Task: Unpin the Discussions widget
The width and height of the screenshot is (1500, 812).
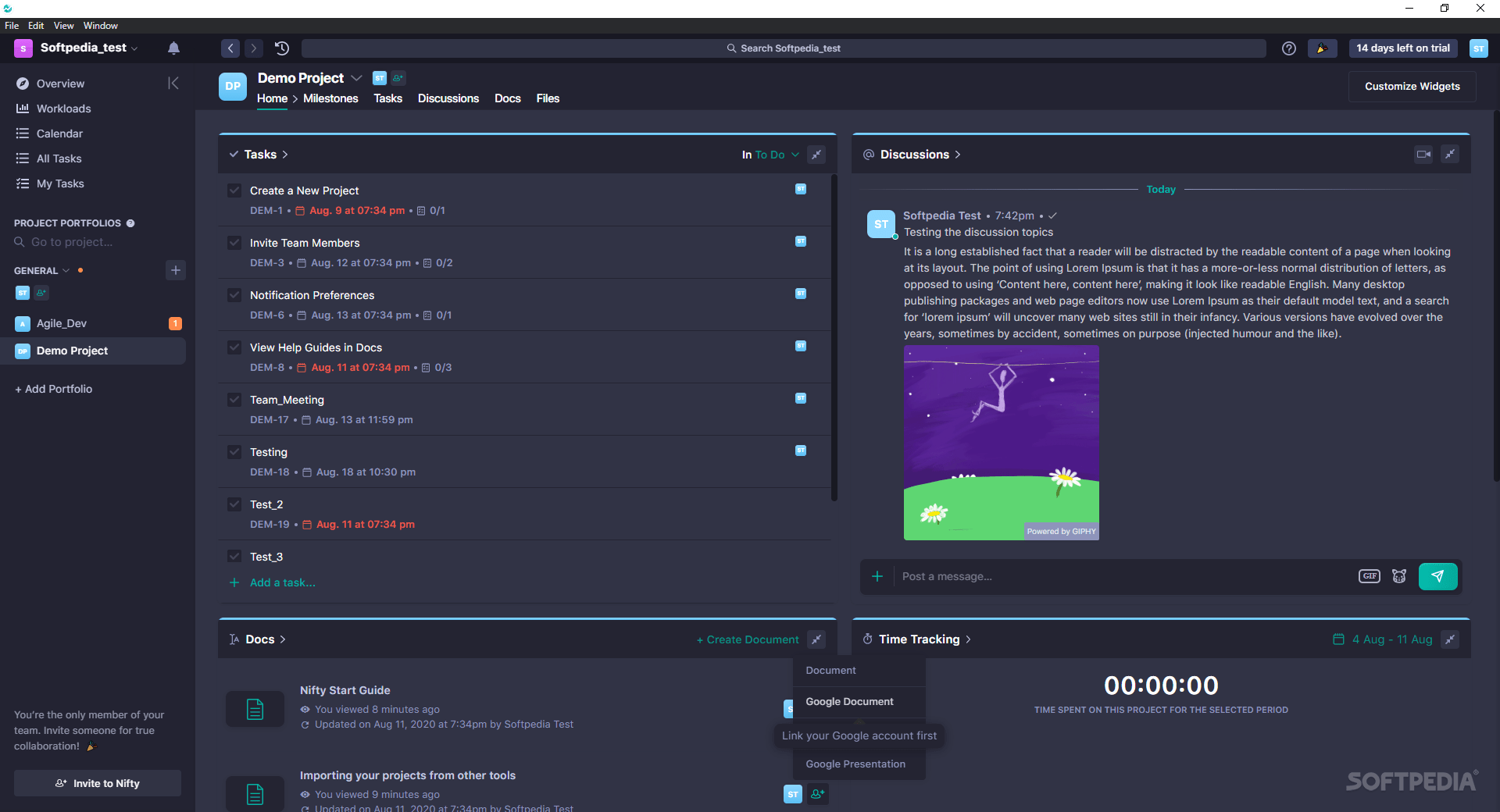Action: [x=1450, y=155]
